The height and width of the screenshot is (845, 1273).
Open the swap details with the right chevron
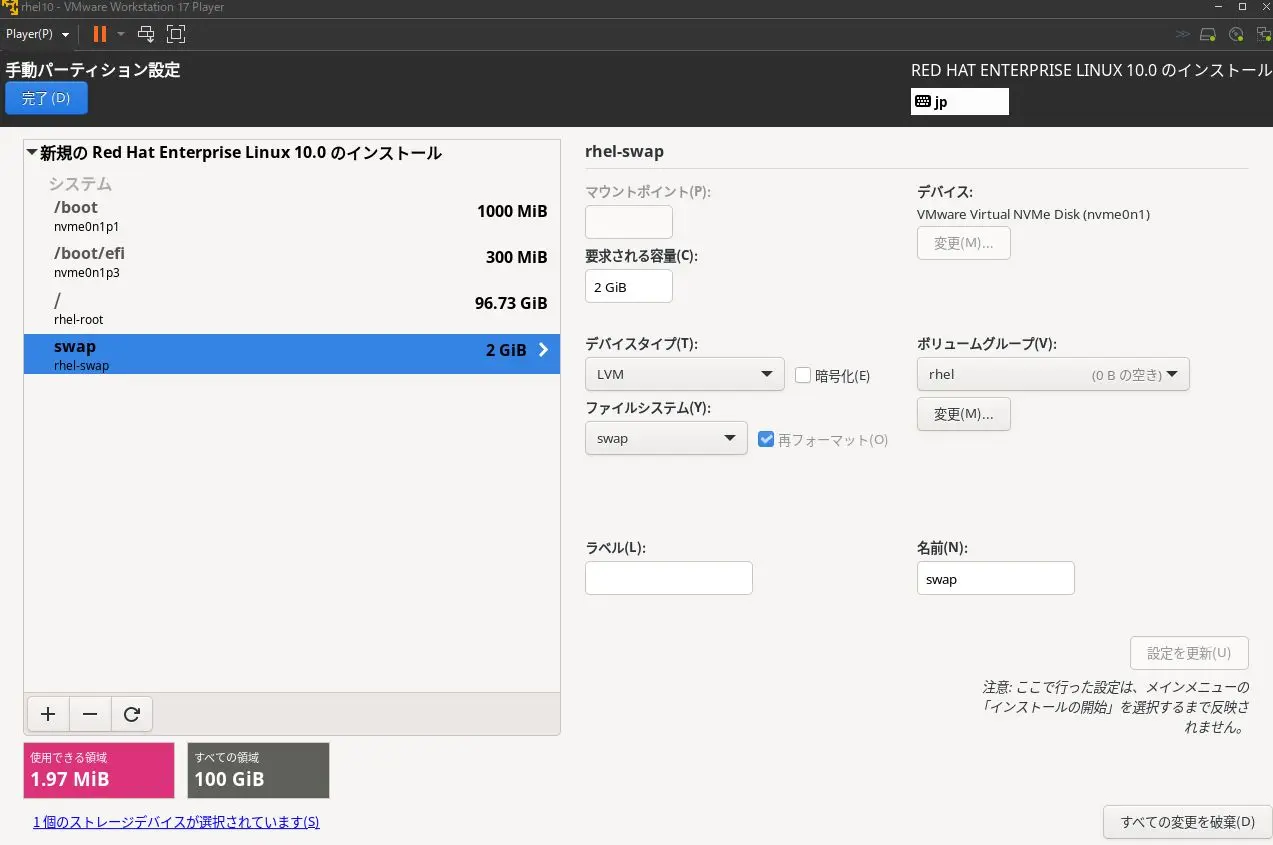point(543,350)
